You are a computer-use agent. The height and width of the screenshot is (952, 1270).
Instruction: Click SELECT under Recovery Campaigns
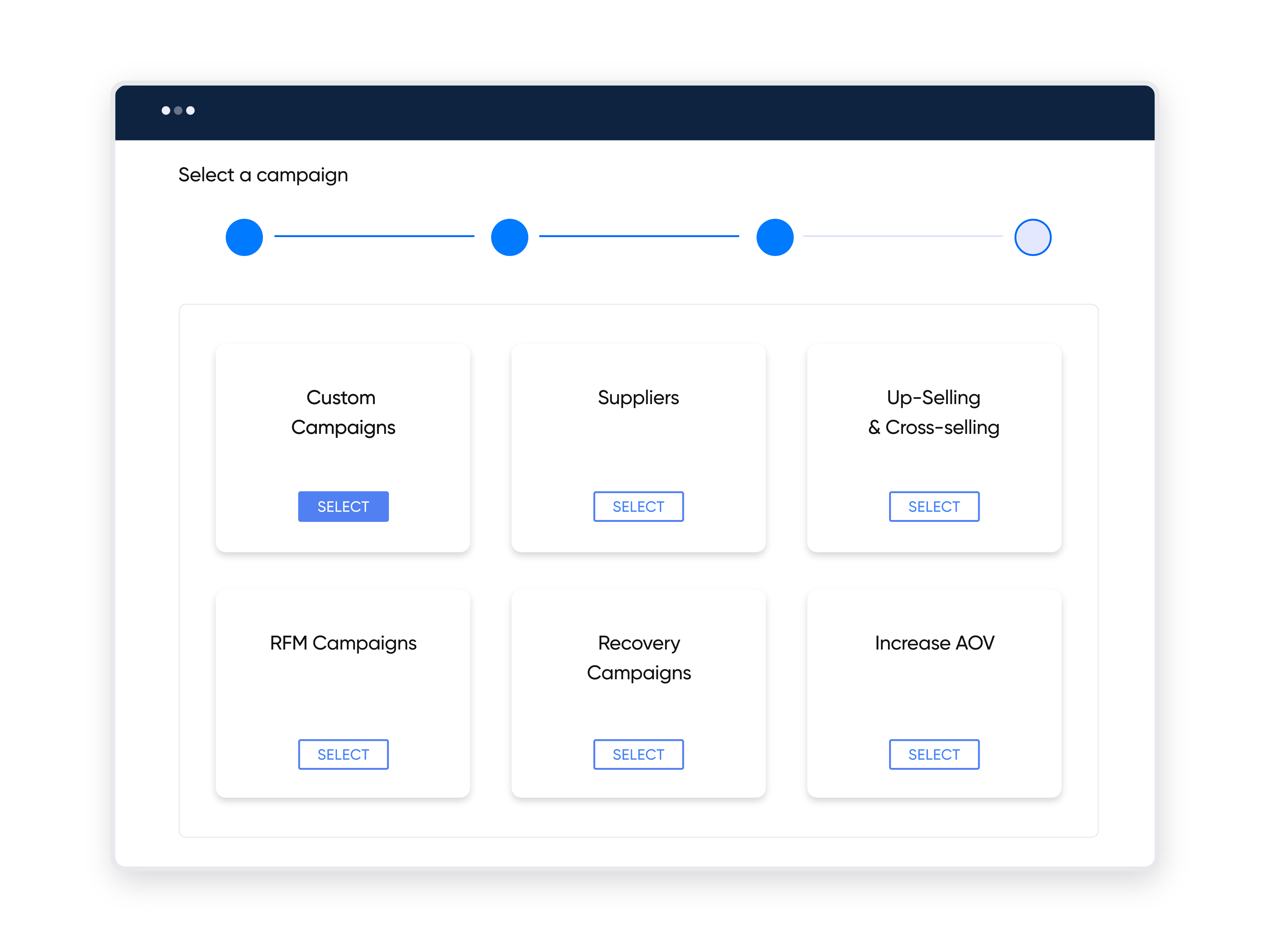(x=638, y=754)
